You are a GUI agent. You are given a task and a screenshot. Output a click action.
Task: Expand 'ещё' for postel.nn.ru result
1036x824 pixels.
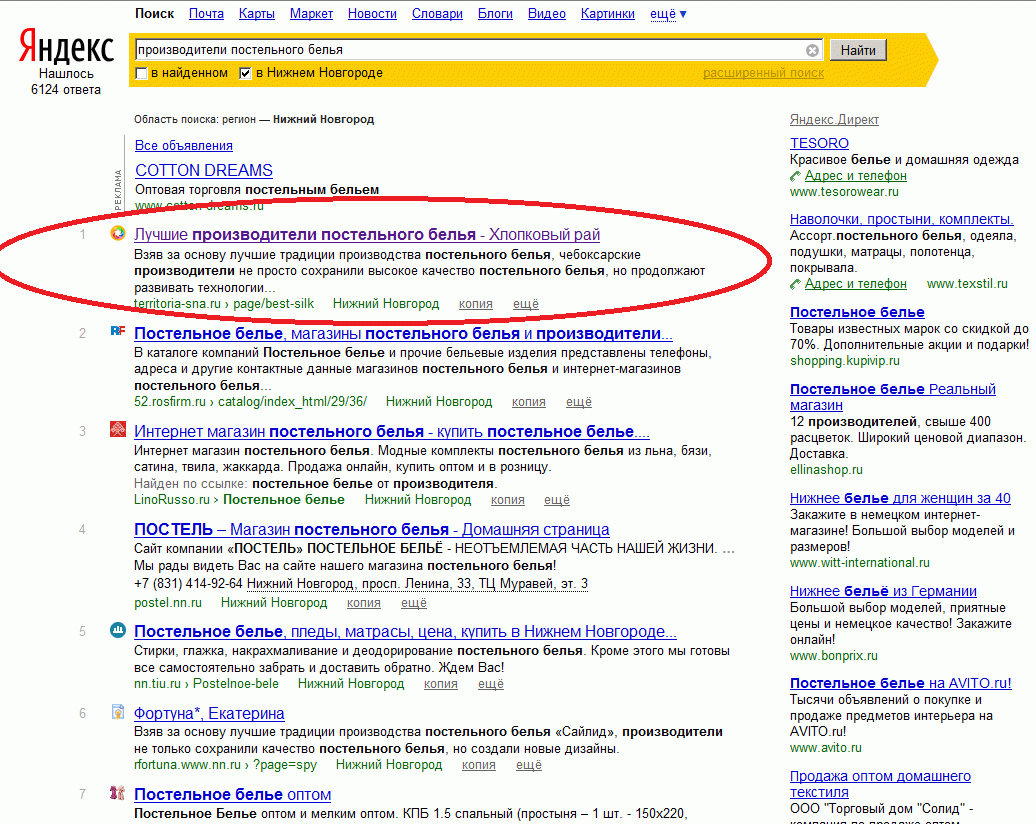coord(414,603)
